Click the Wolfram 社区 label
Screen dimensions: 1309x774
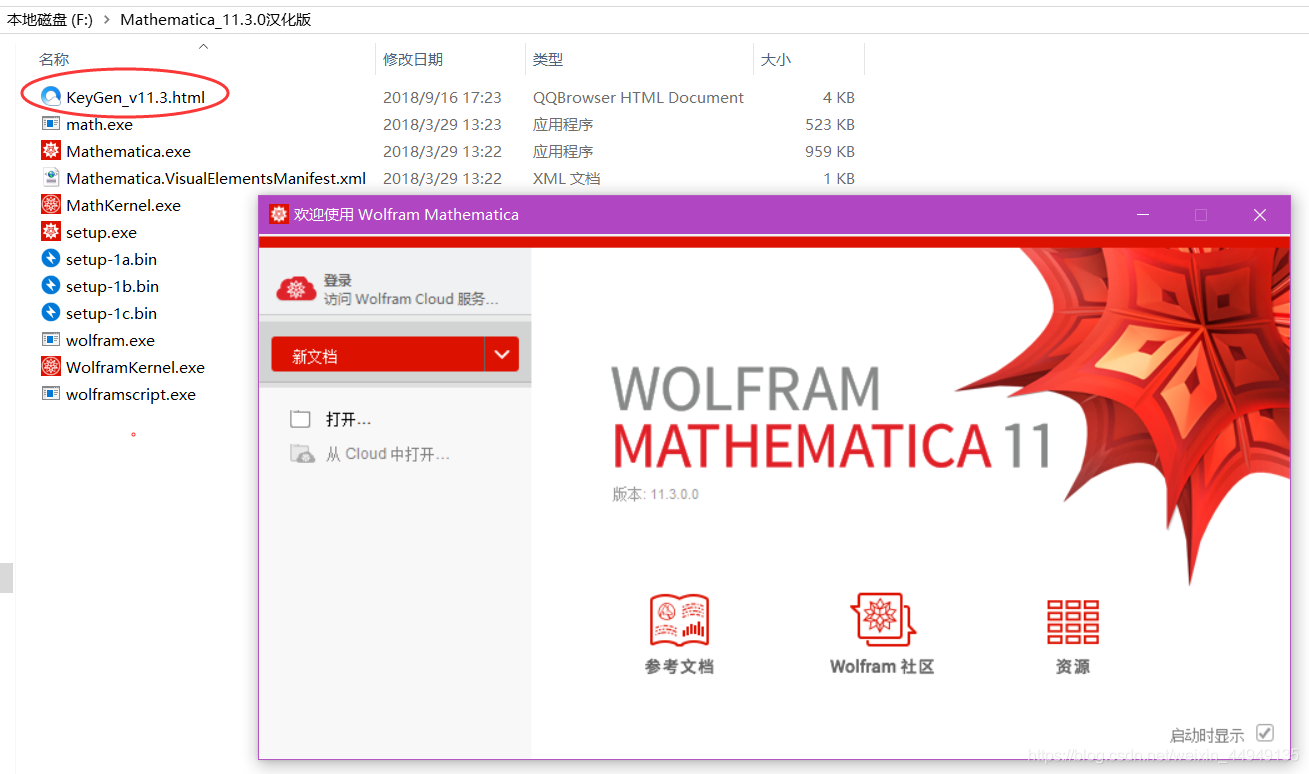pos(882,666)
